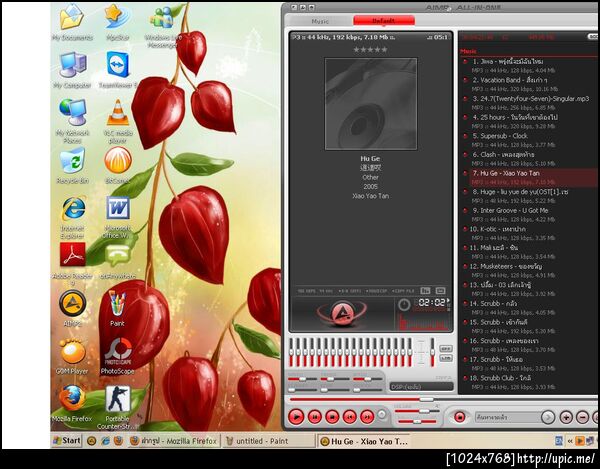The height and width of the screenshot is (469, 600).
Task: Click the spectrum visualization area
Action: [x=425, y=322]
